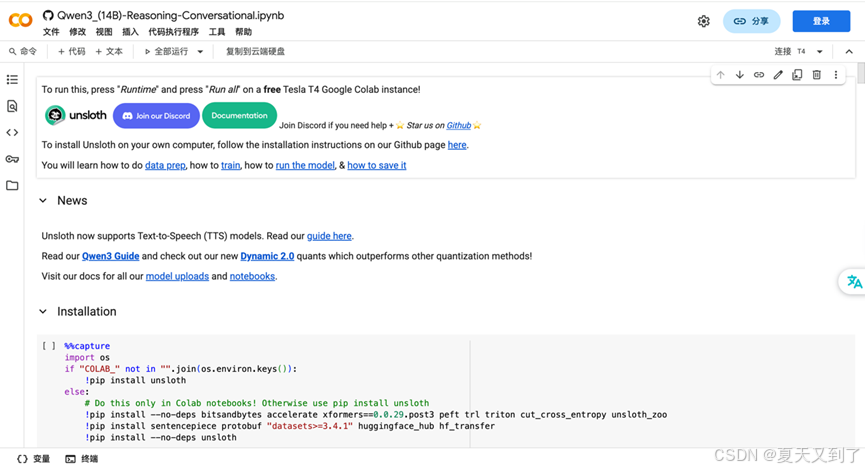Move cell up arrow icon
The image size is (865, 470).
pos(720,75)
